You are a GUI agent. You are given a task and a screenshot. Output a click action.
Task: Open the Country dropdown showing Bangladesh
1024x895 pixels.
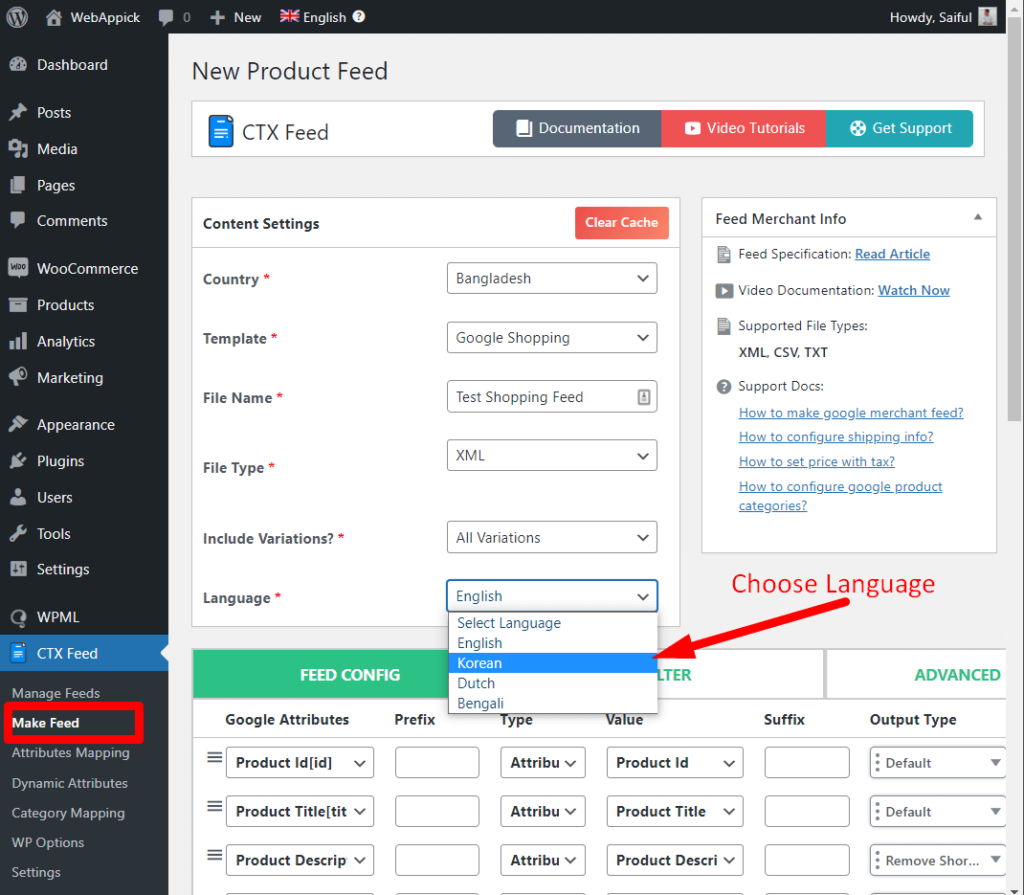552,278
